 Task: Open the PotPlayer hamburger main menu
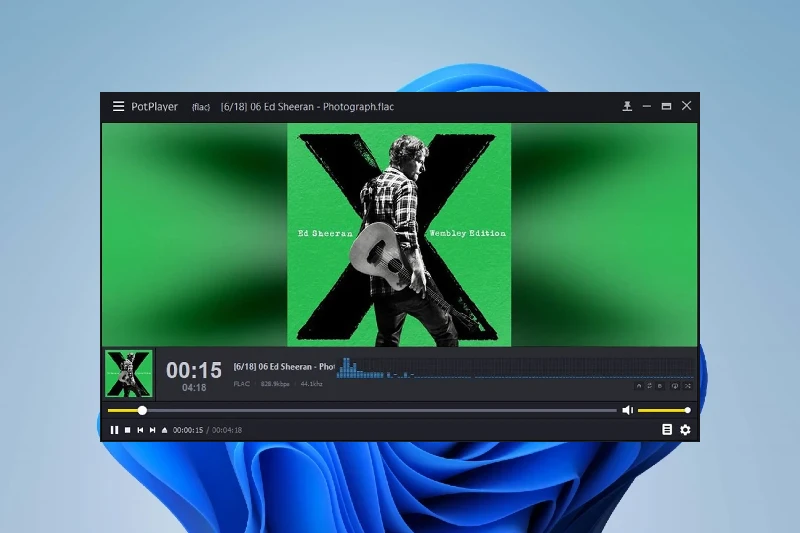coord(118,106)
